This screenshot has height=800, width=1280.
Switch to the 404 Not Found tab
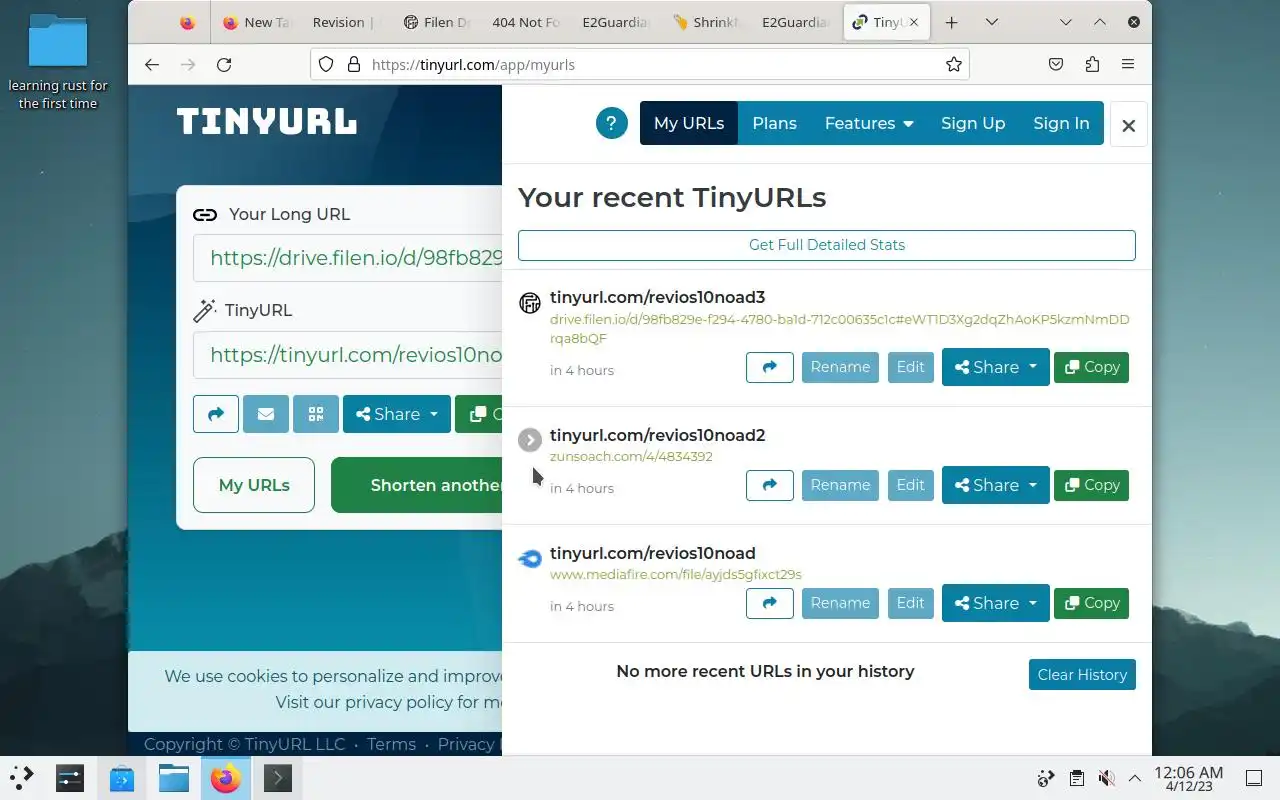coord(525,22)
